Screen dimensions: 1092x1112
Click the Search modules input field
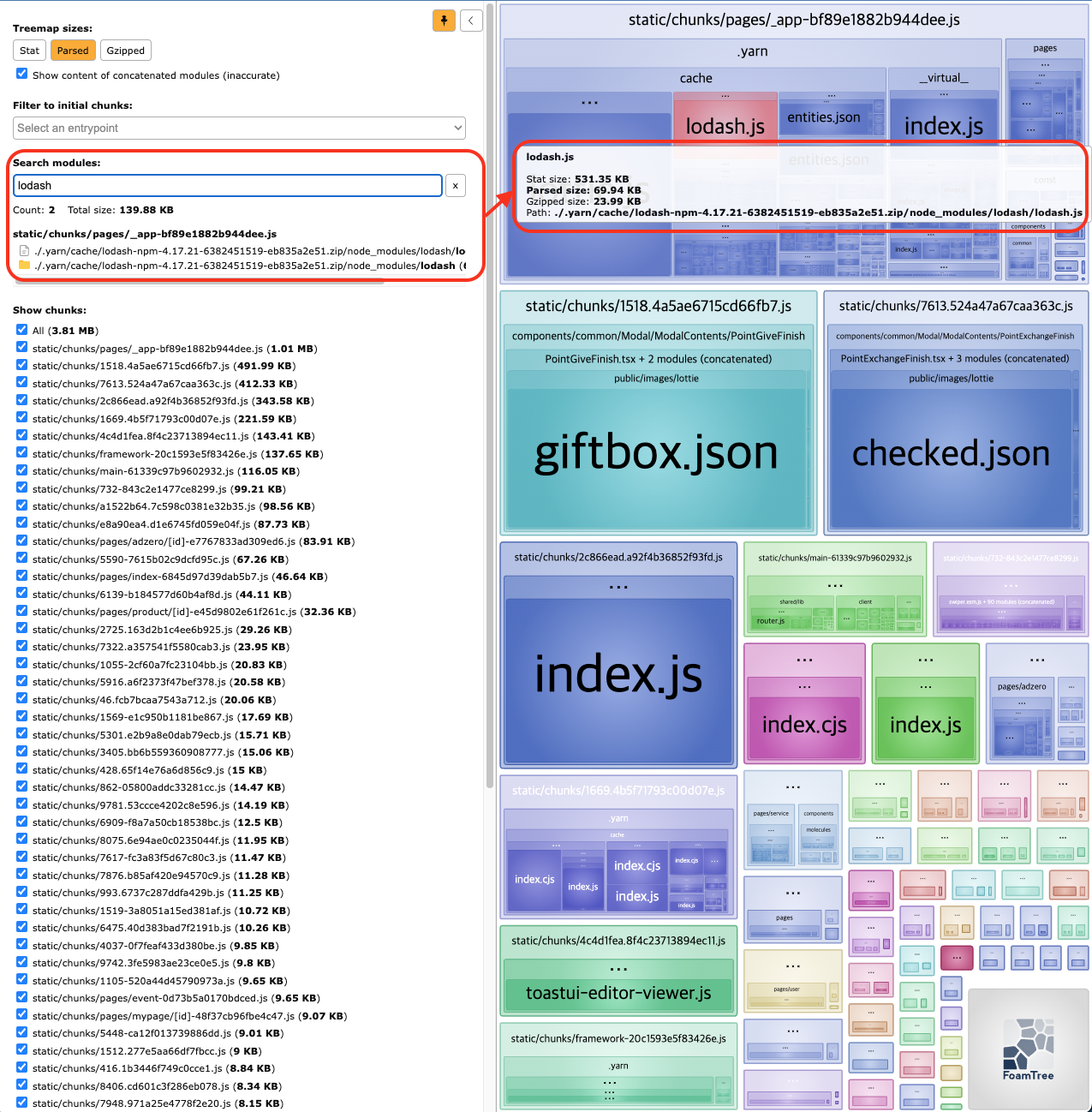[x=227, y=186]
